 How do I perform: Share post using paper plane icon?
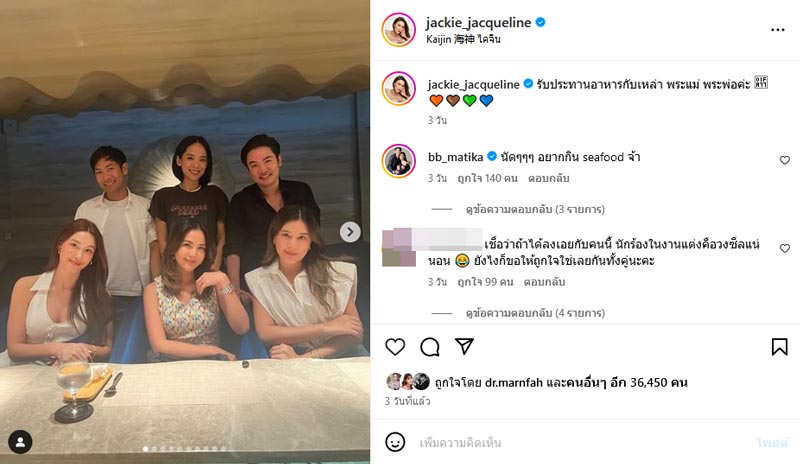coord(464,346)
